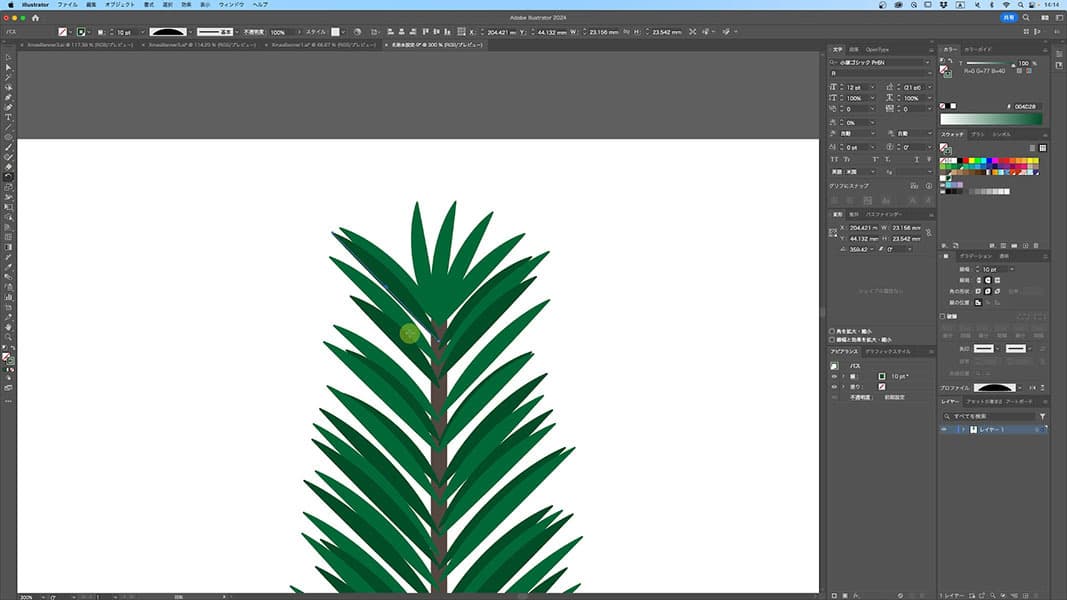1067x600 pixels.
Task: Click the green gradient color spectrum bar
Action: tap(992, 119)
